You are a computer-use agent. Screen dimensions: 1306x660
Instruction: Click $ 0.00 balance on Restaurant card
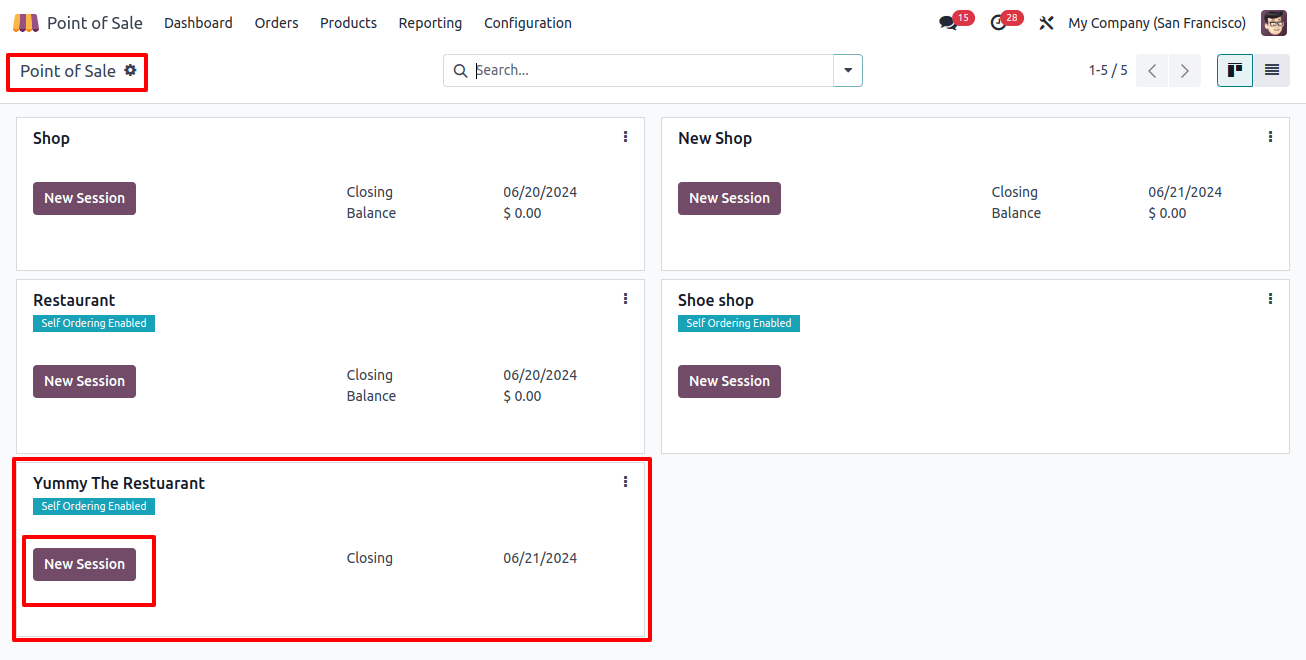522,396
